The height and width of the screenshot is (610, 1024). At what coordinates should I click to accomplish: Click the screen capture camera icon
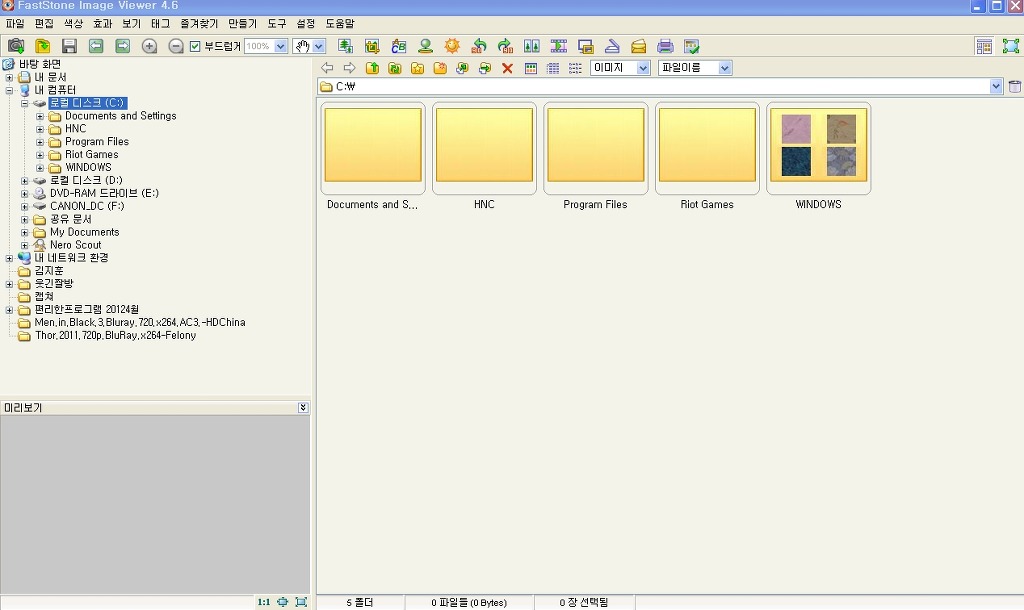16,46
